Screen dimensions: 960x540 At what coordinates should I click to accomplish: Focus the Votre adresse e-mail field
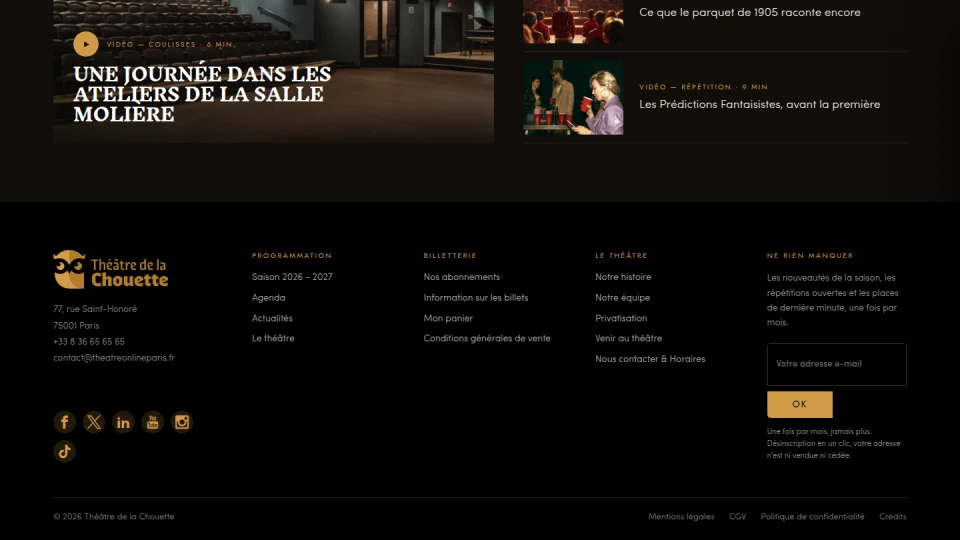836,364
